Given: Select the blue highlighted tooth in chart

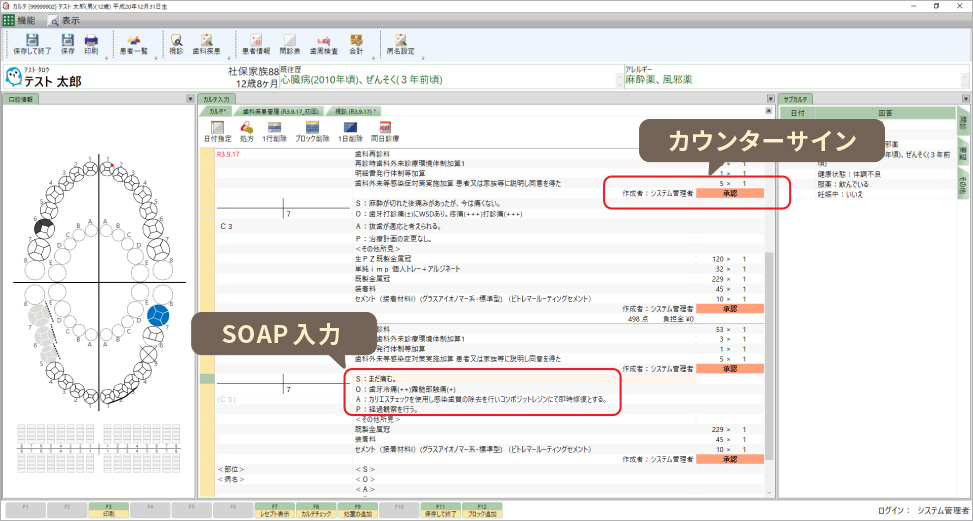Looking at the screenshot, I should click(x=156, y=315).
